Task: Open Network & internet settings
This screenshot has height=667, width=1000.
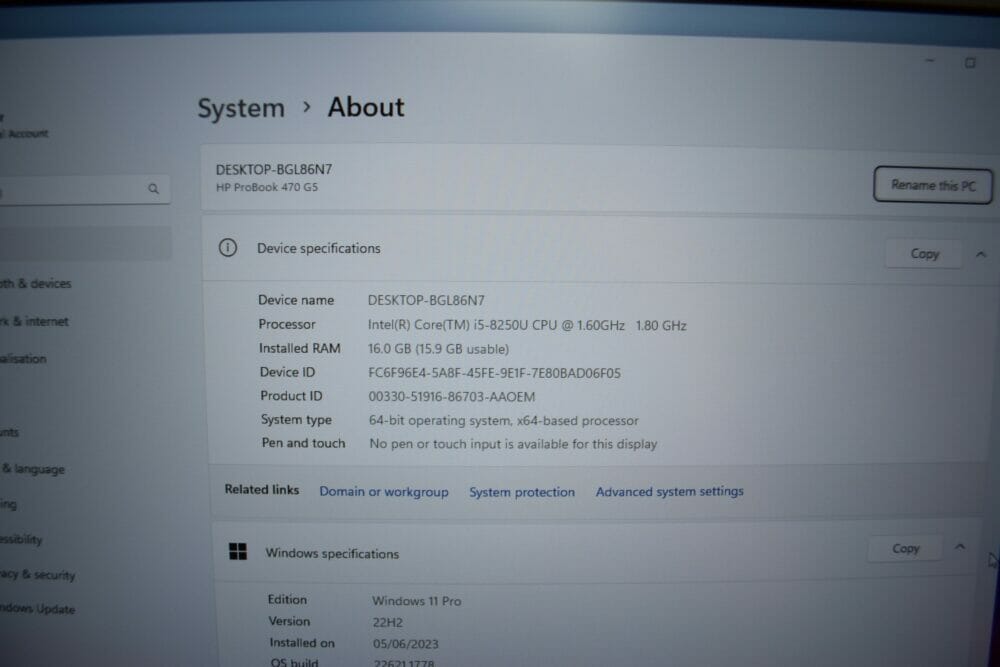Action: click(x=34, y=321)
